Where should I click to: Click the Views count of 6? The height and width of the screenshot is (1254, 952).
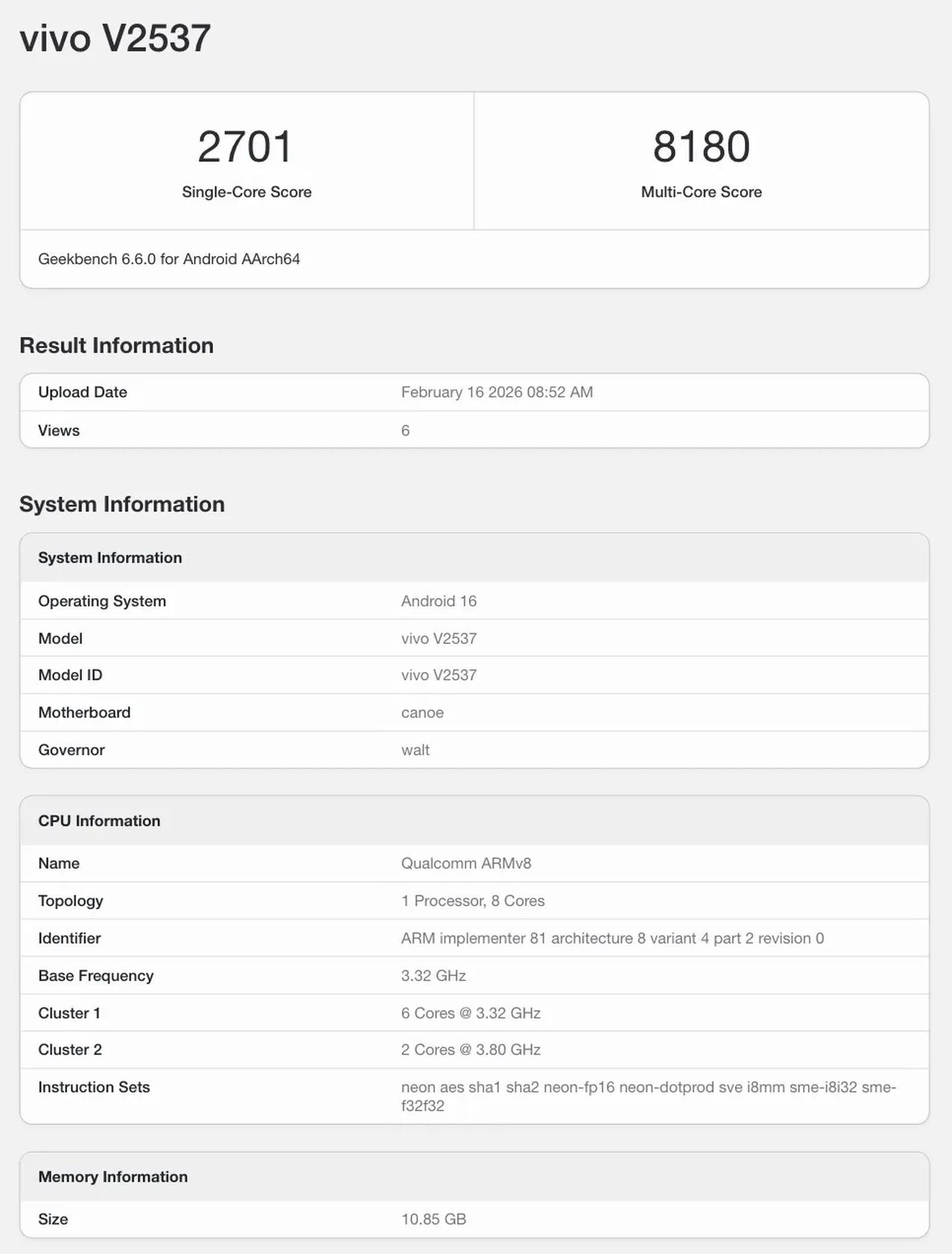406,429
